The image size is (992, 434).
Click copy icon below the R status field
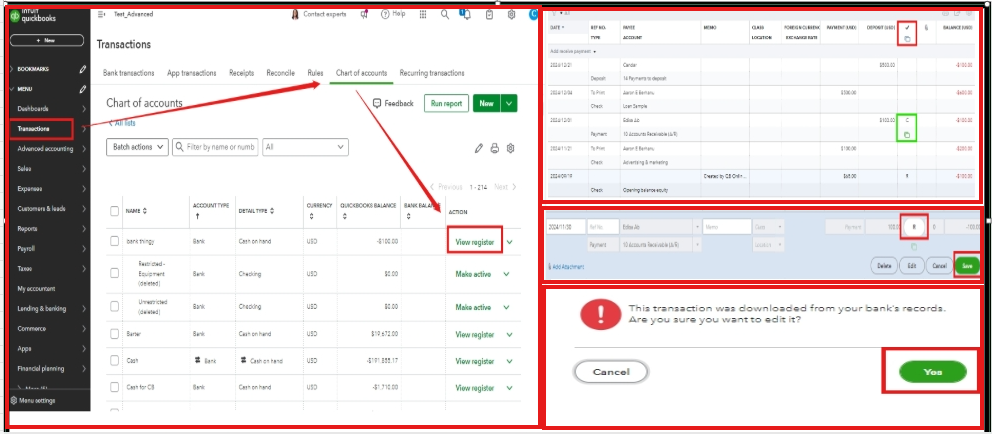coord(914,247)
